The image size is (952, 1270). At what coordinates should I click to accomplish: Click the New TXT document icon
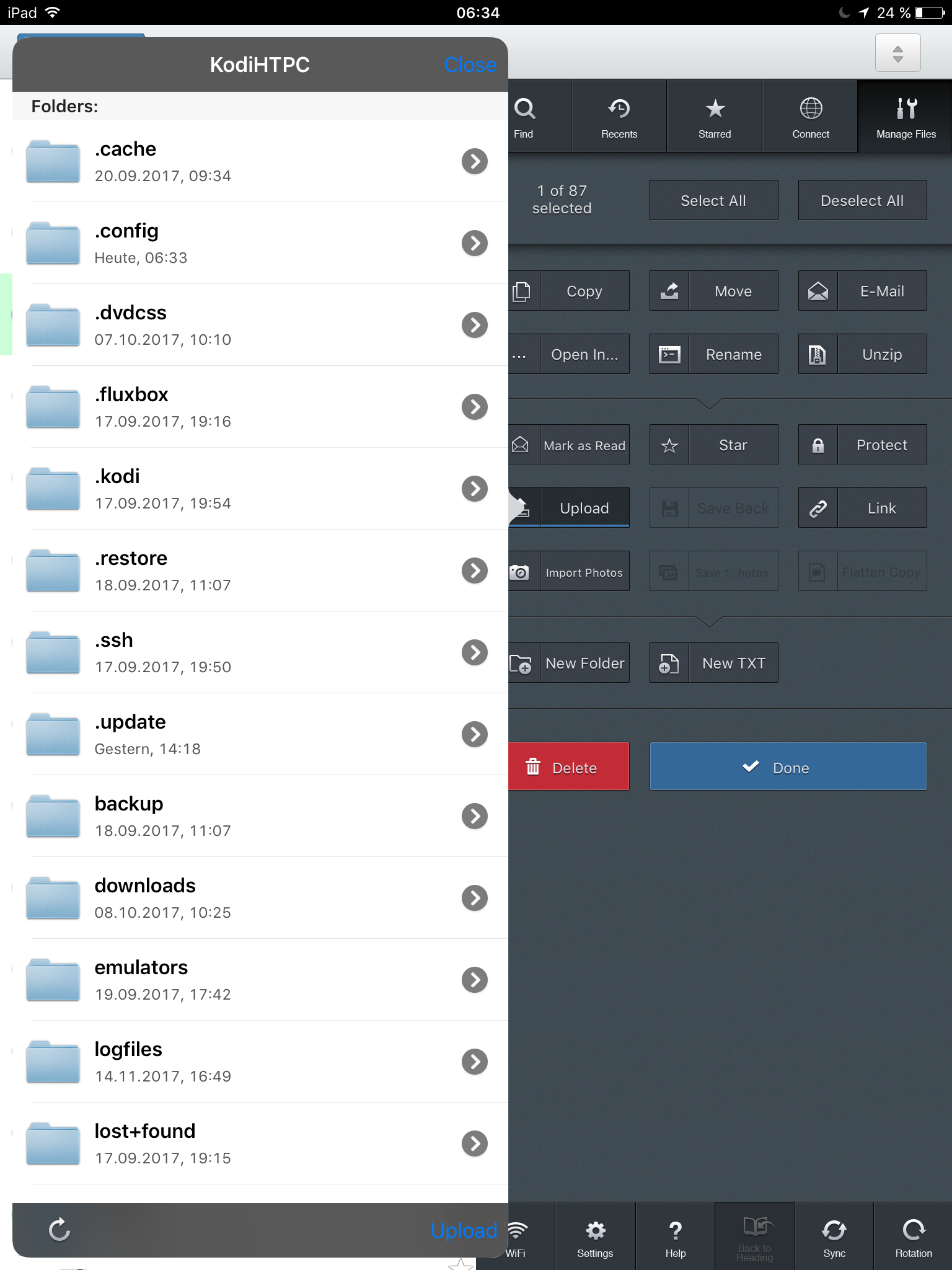click(x=669, y=664)
